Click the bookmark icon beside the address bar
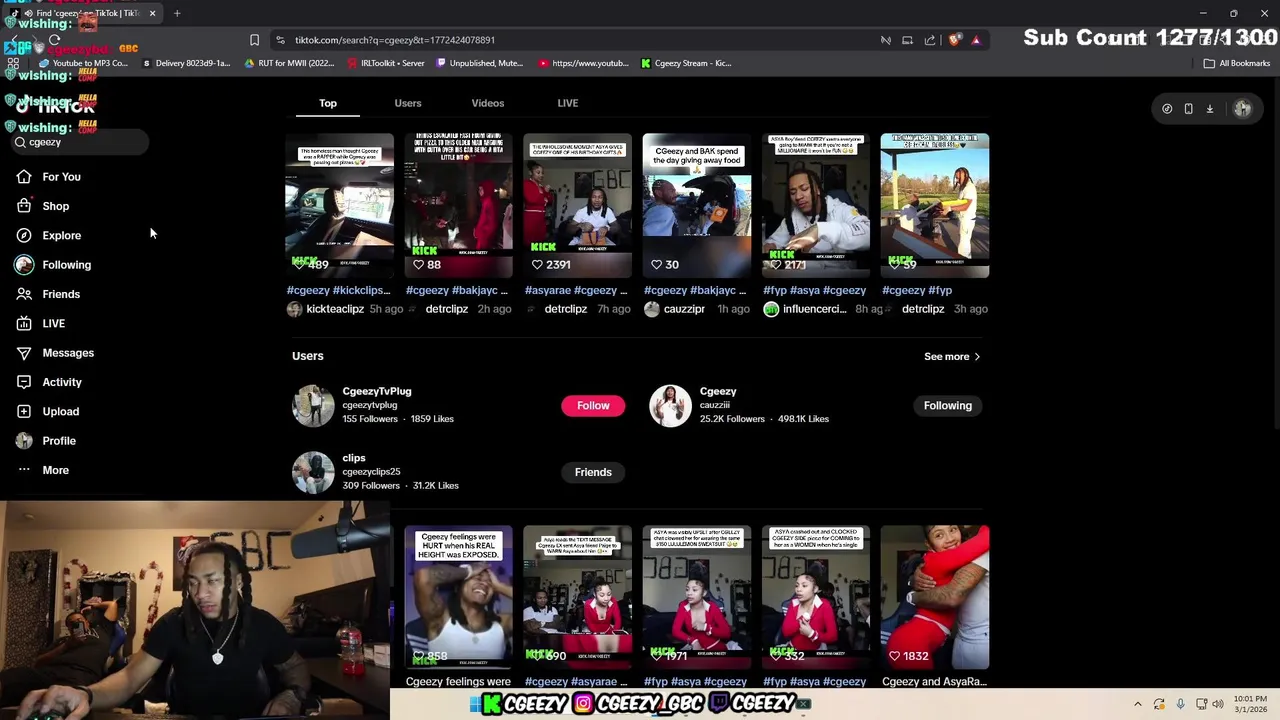 254,40
